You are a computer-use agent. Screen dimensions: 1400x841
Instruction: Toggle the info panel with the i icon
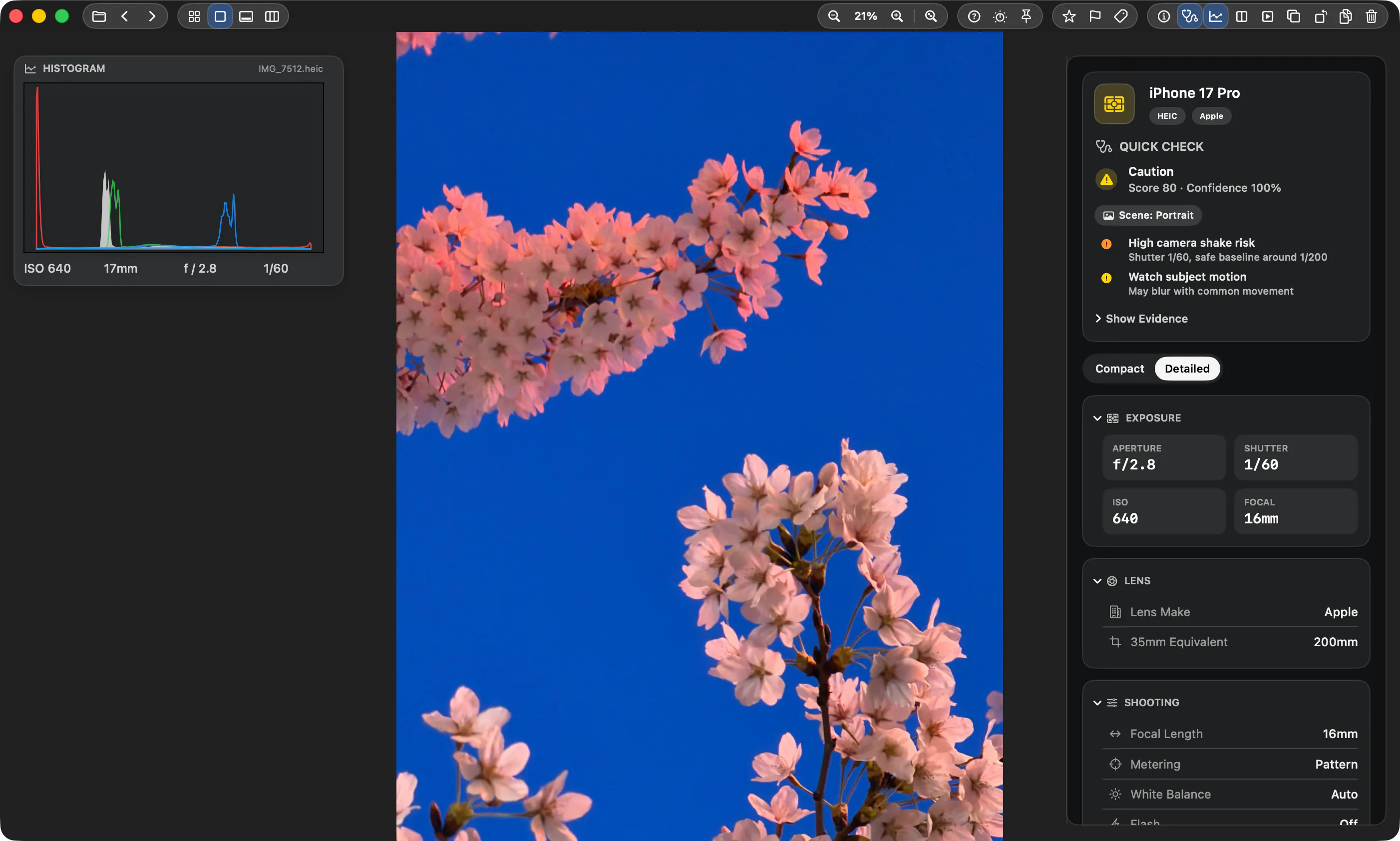coord(1164,16)
